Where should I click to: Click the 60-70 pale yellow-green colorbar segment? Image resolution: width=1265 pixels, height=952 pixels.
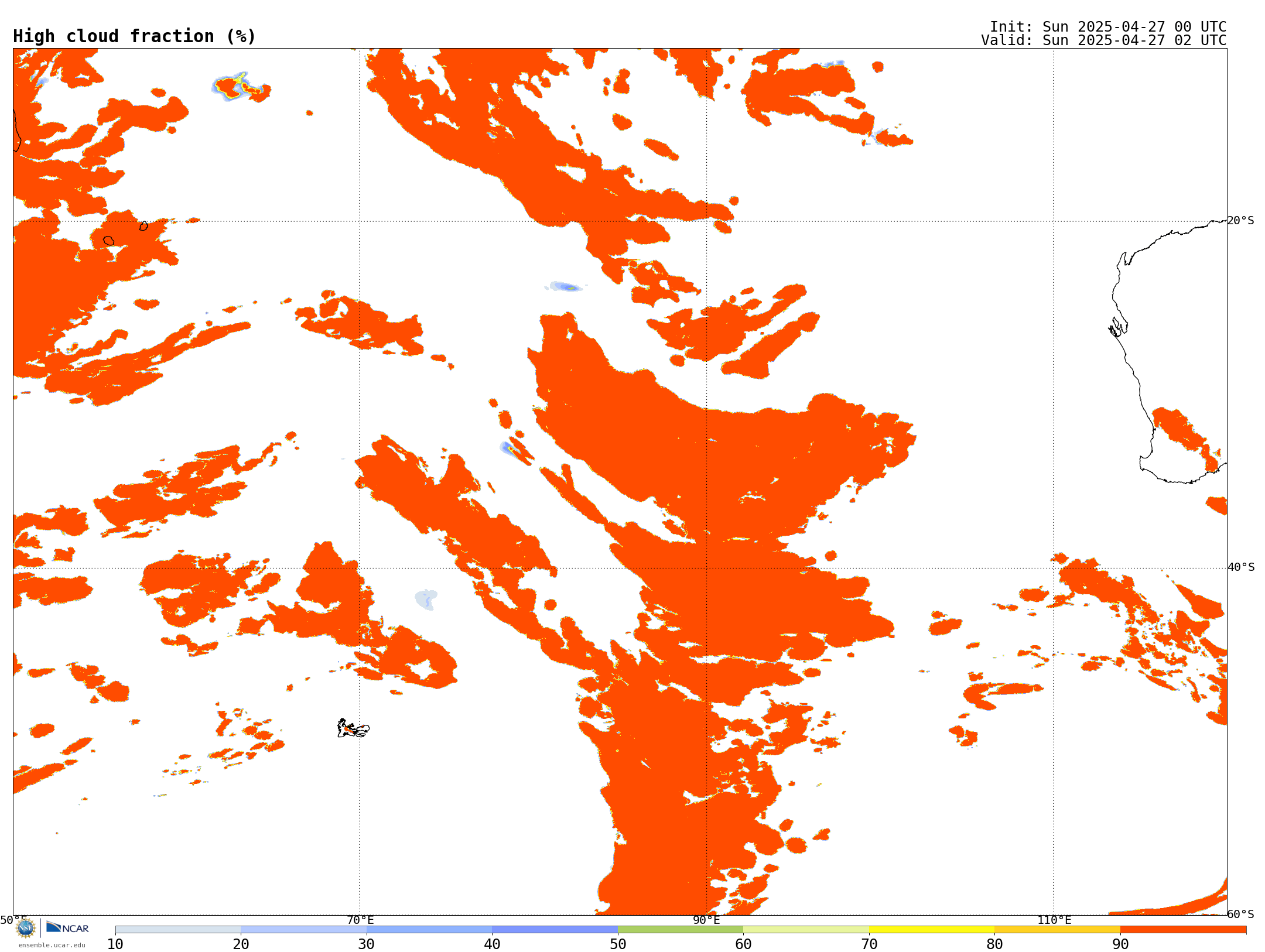(x=806, y=930)
